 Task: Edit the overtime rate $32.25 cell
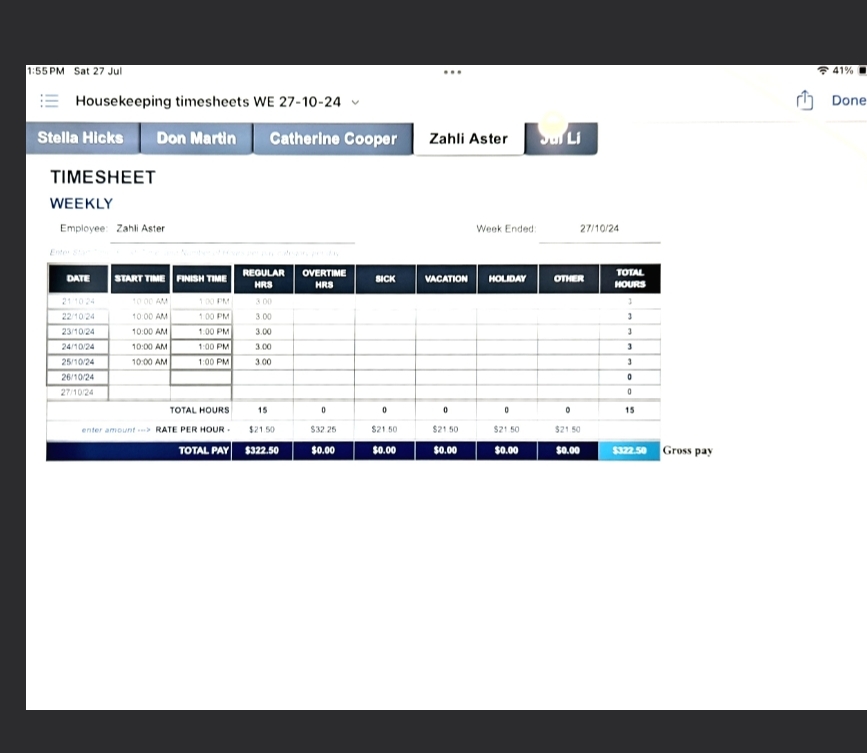pos(323,428)
